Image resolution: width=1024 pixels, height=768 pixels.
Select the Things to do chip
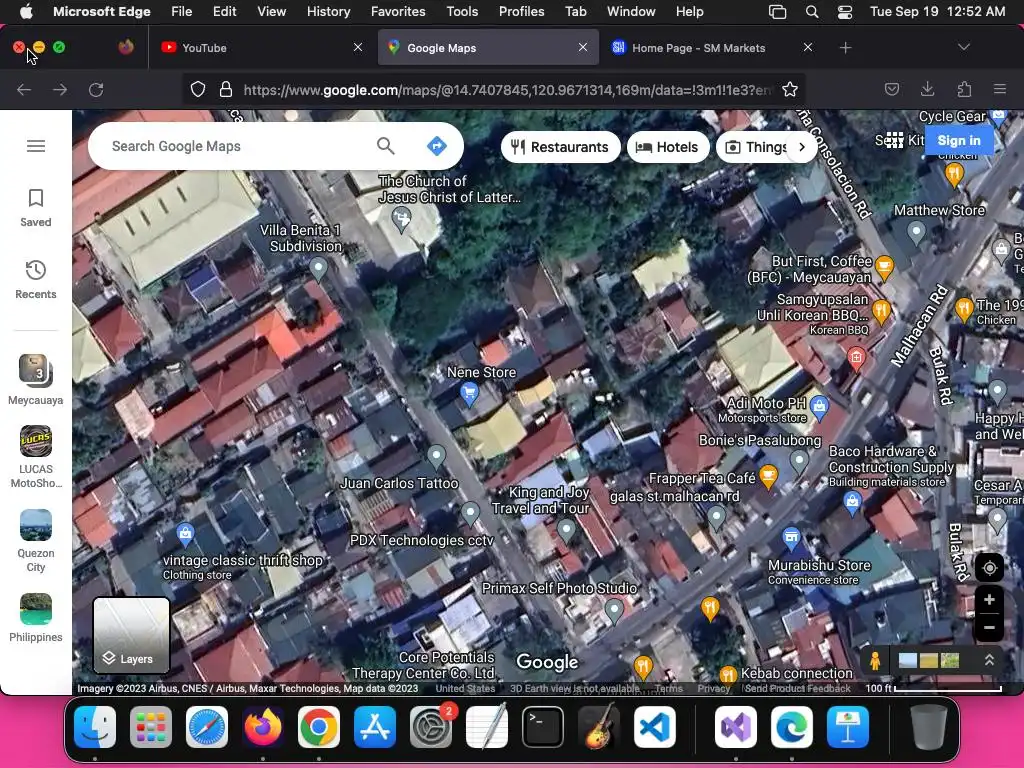coord(756,147)
